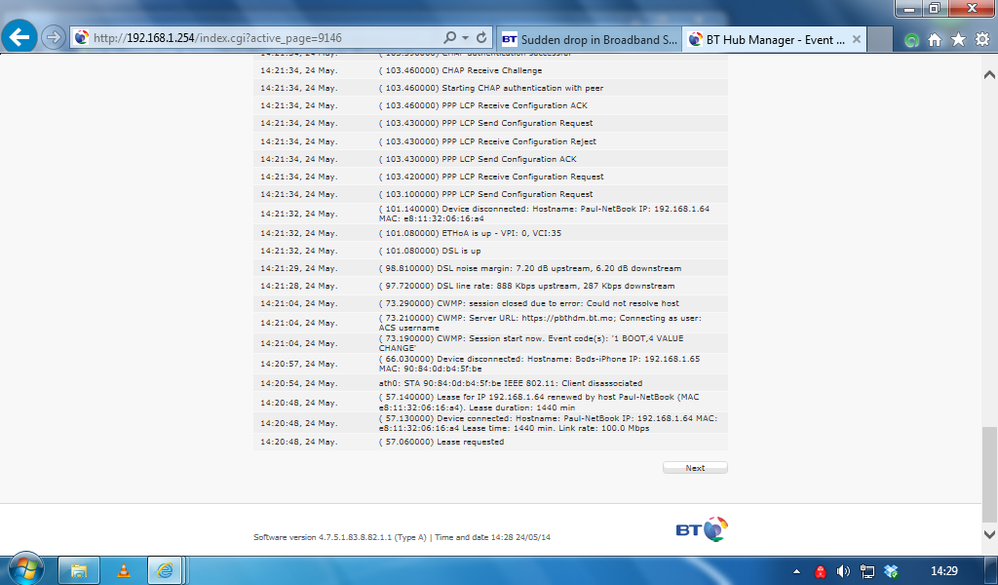
Task: Select 'PPP LCP Send Configuration ACK' entry
Action: pyautogui.click(x=490, y=159)
